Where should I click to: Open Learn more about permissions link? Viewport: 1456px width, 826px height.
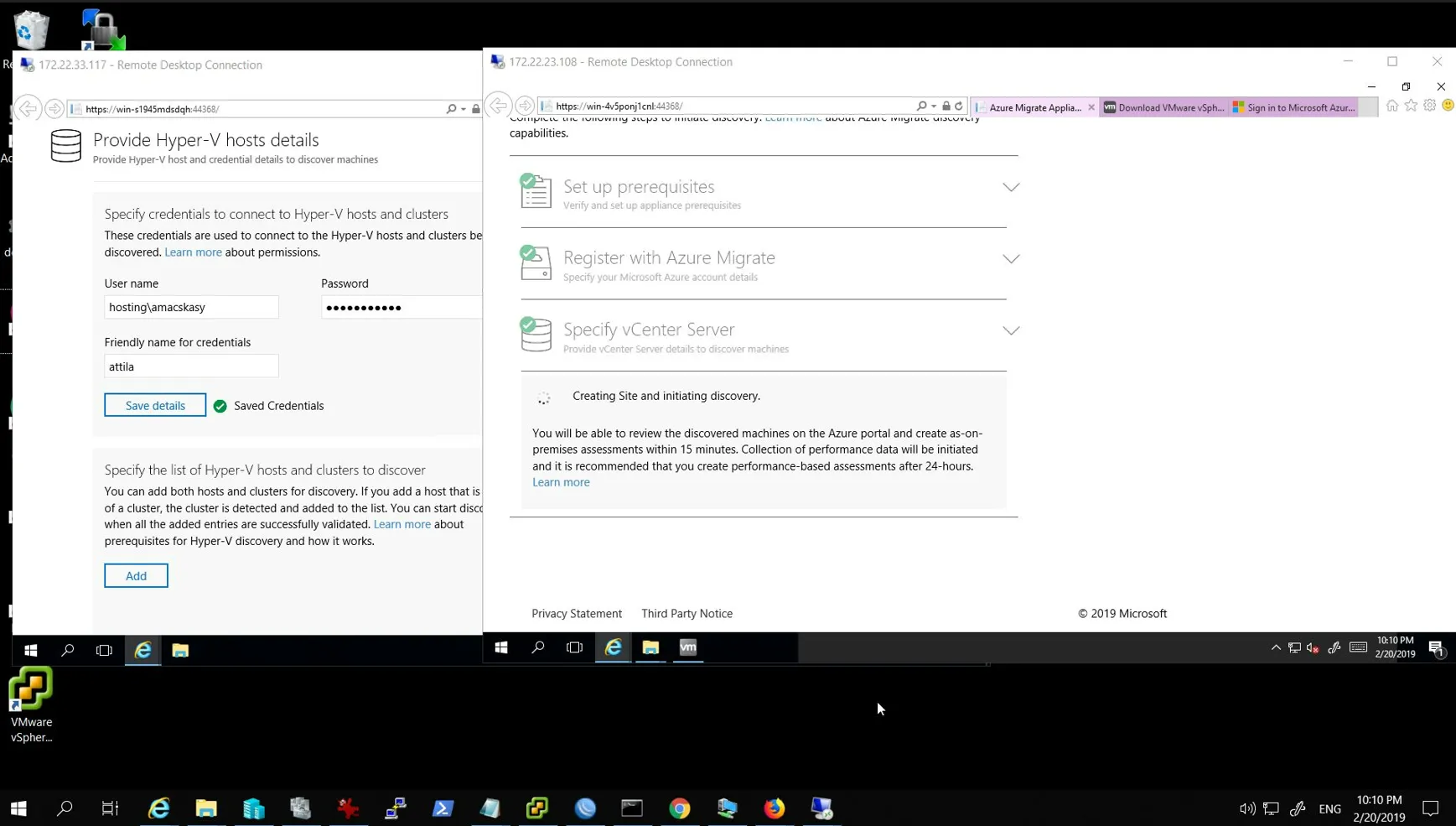pyautogui.click(x=193, y=252)
